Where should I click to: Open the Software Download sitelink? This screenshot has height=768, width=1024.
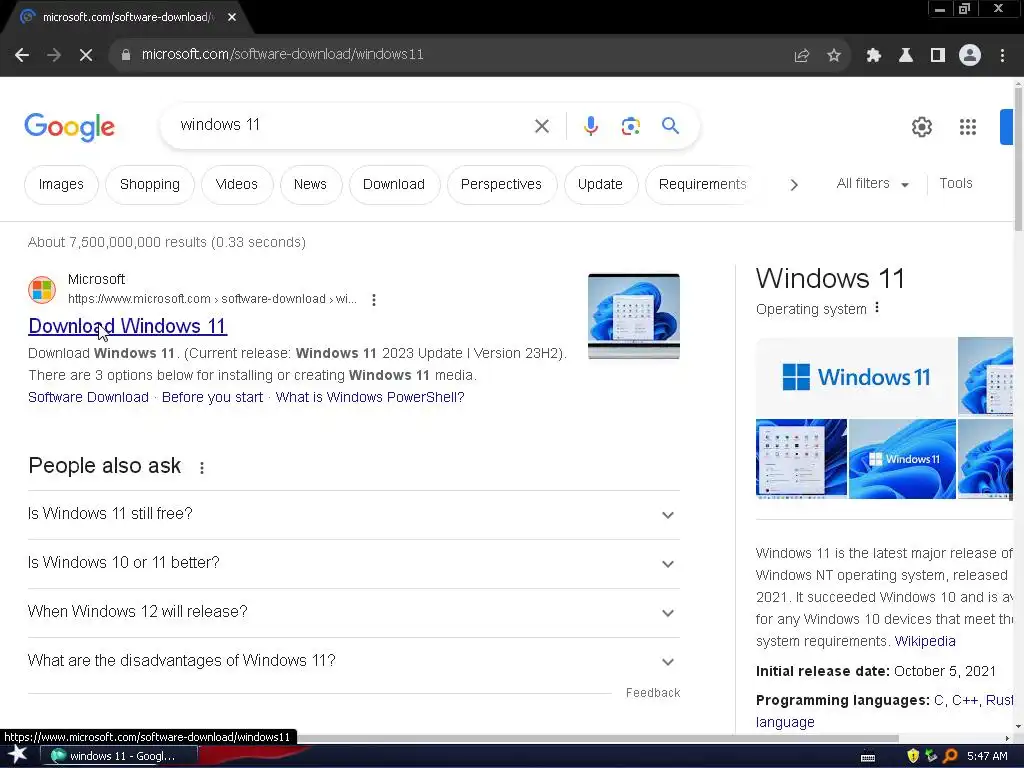tap(88, 397)
